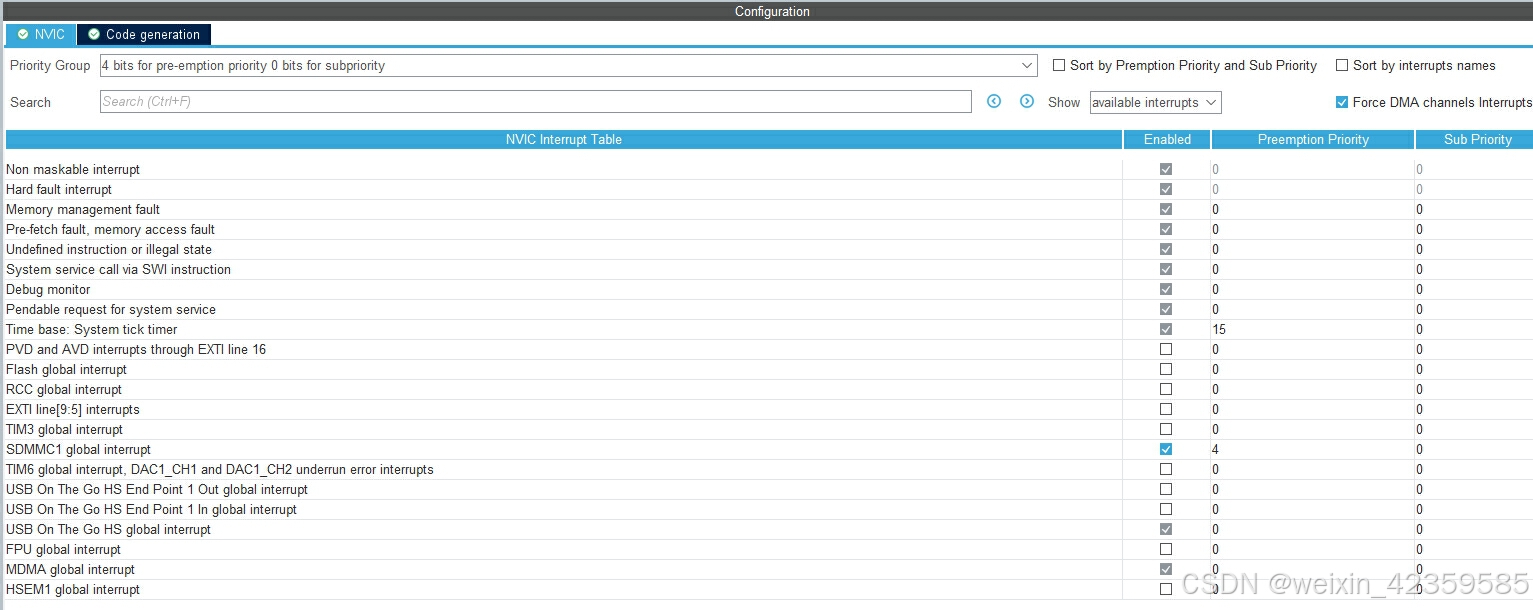Open the Priority Group dropdown
The width and height of the screenshot is (1533, 610).
point(569,66)
